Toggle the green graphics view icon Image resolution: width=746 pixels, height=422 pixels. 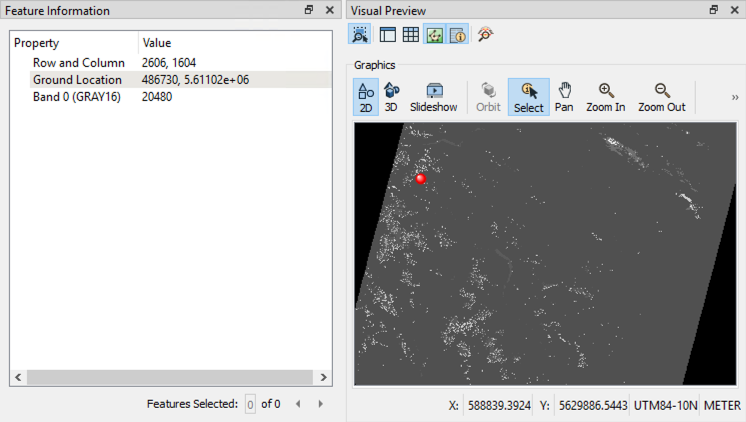tap(434, 34)
